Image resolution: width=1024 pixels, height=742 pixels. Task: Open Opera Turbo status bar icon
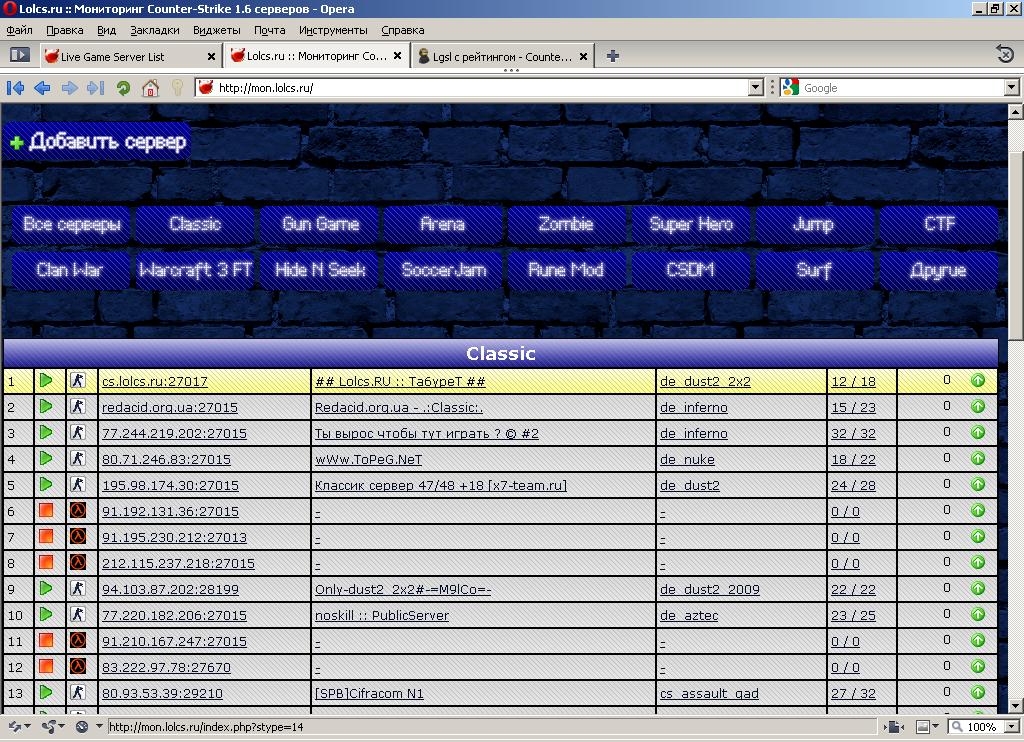pos(82,726)
